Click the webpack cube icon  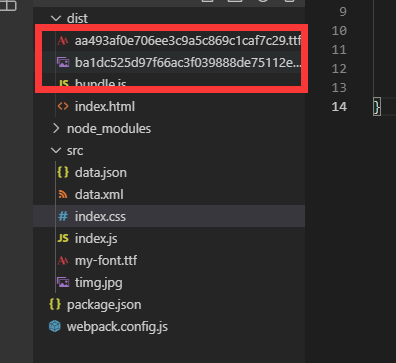point(55,326)
